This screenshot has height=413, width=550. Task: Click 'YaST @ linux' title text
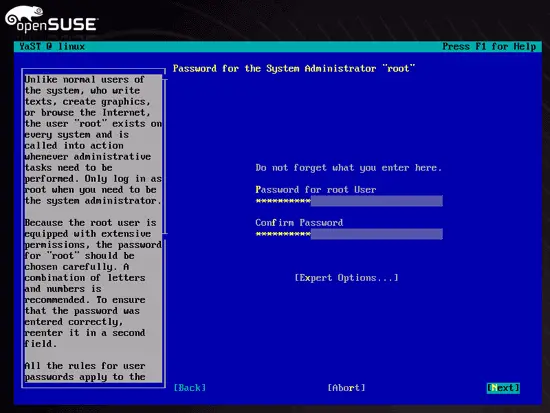click(52, 46)
